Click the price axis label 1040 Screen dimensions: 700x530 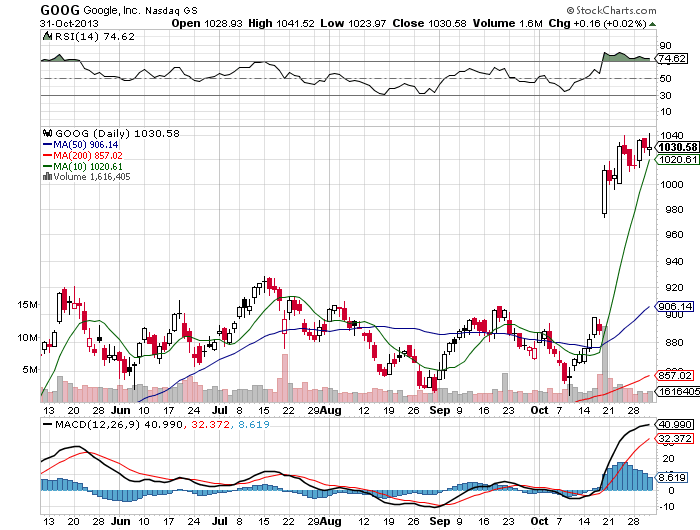(671, 135)
